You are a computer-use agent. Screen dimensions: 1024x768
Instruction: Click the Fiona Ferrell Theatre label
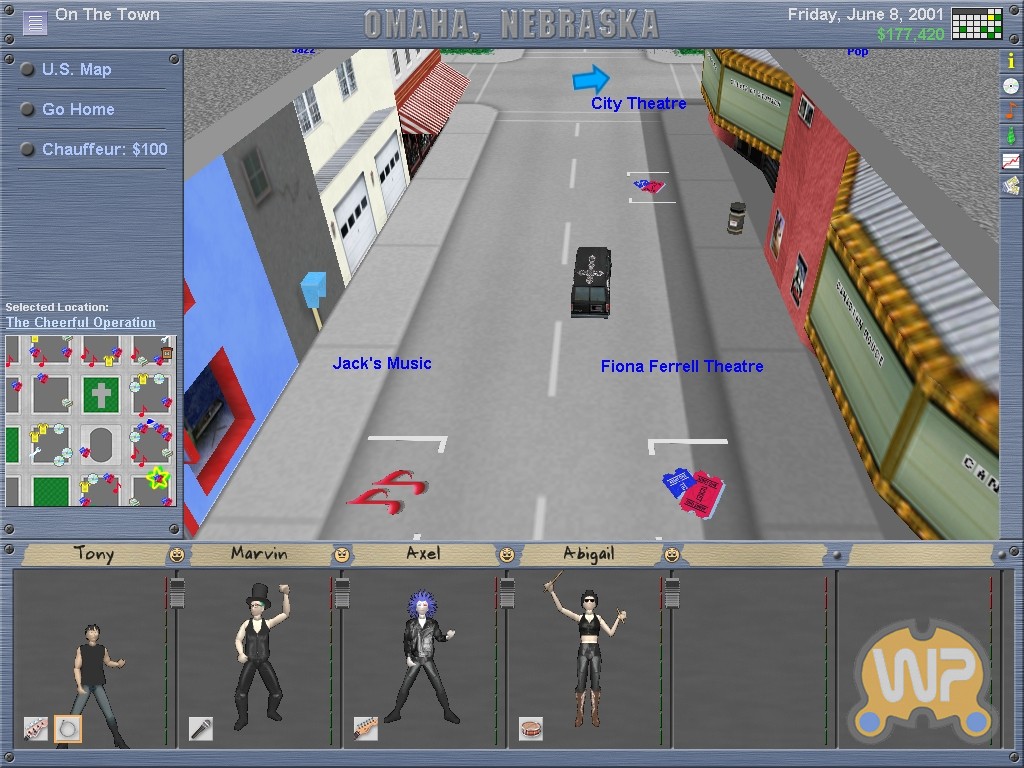point(682,367)
